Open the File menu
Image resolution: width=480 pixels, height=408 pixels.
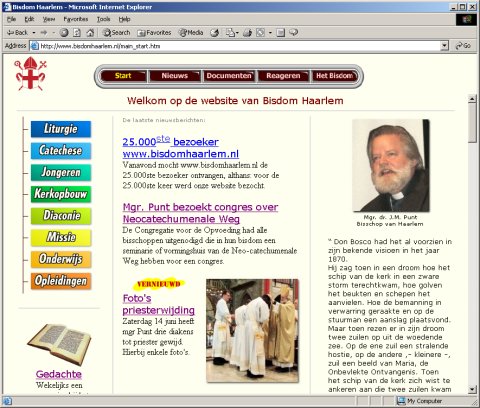pyautogui.click(x=11, y=19)
